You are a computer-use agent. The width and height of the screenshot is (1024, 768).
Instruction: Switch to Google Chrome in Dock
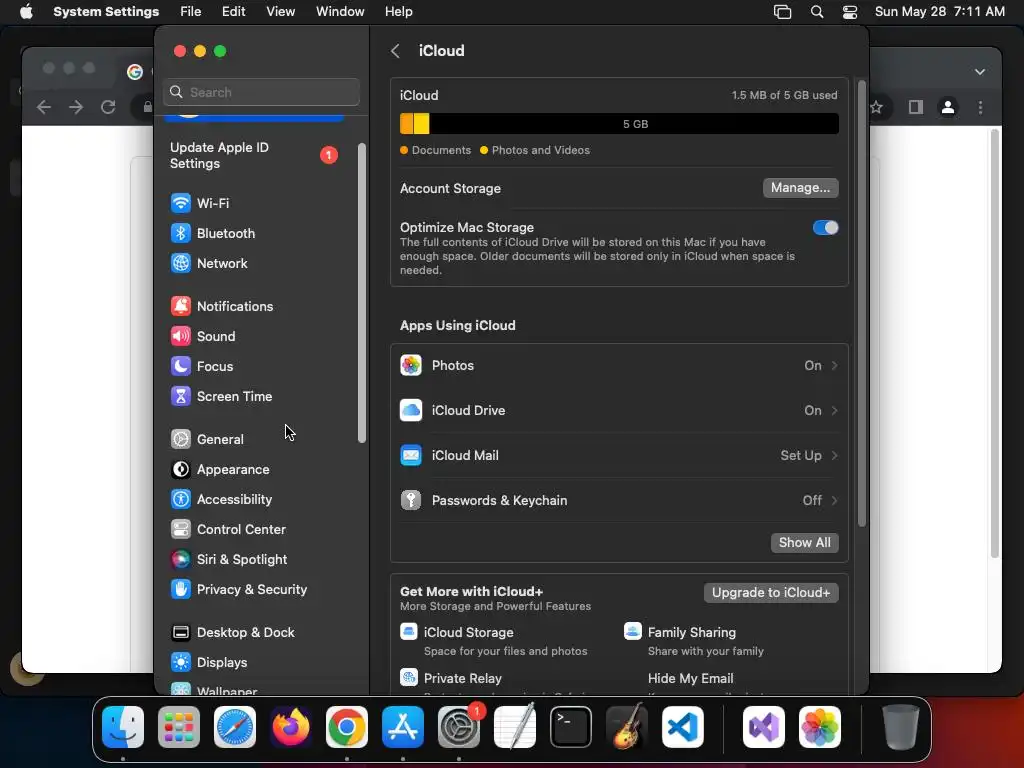coord(347,727)
